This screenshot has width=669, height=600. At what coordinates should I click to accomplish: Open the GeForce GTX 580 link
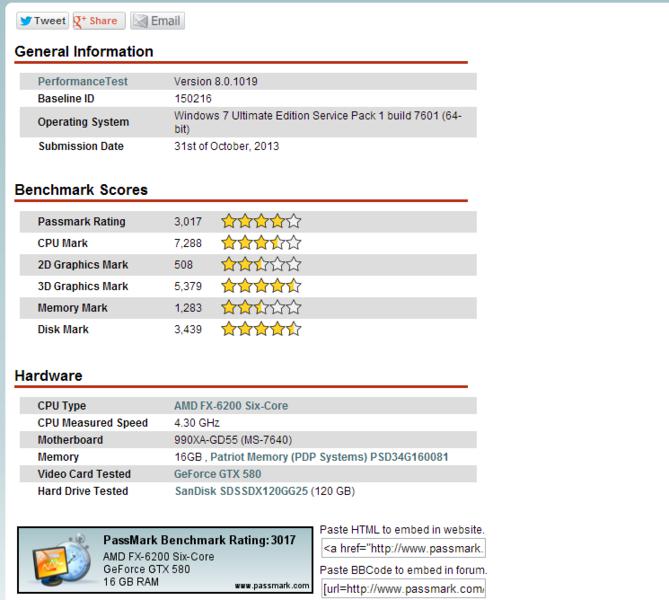pos(218,474)
